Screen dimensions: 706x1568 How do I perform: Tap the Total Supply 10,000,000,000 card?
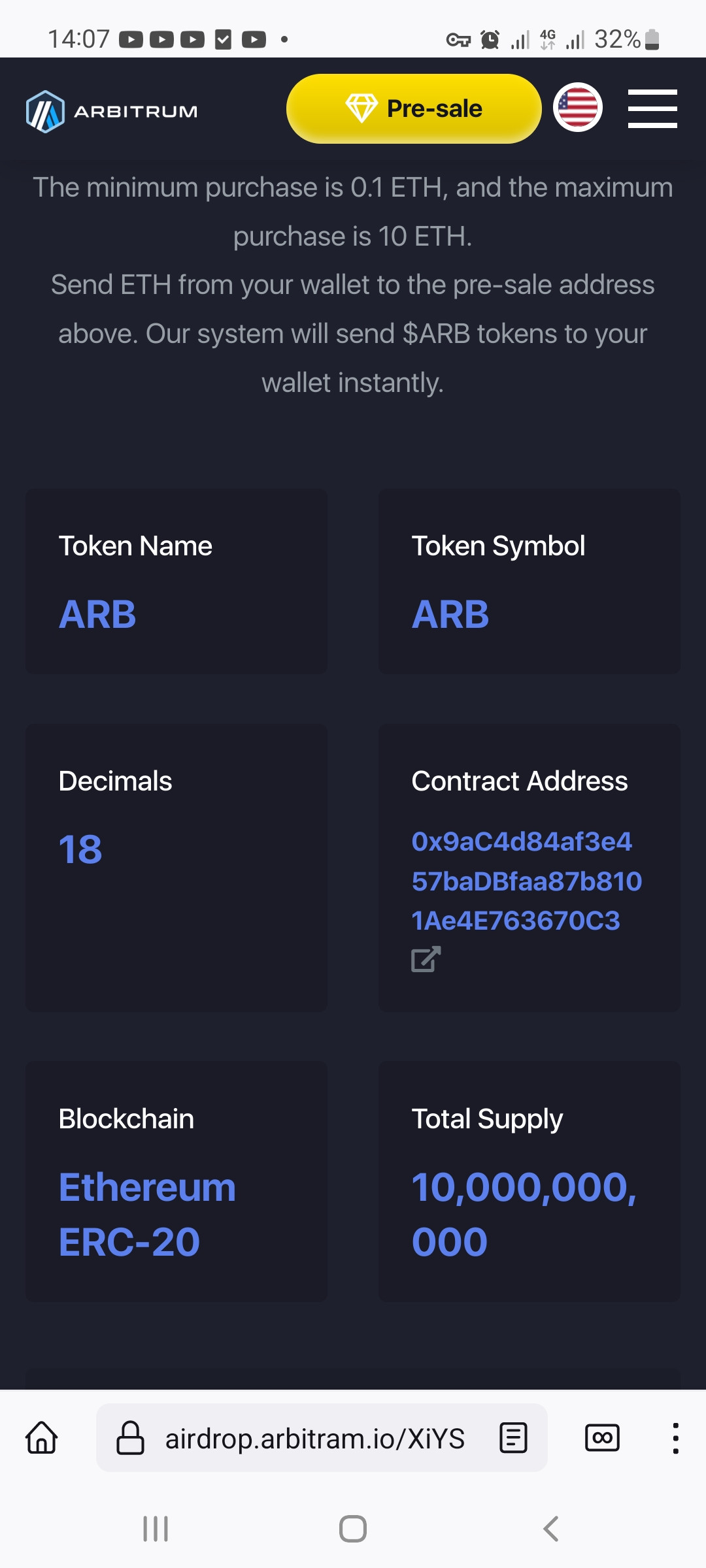tap(529, 1181)
